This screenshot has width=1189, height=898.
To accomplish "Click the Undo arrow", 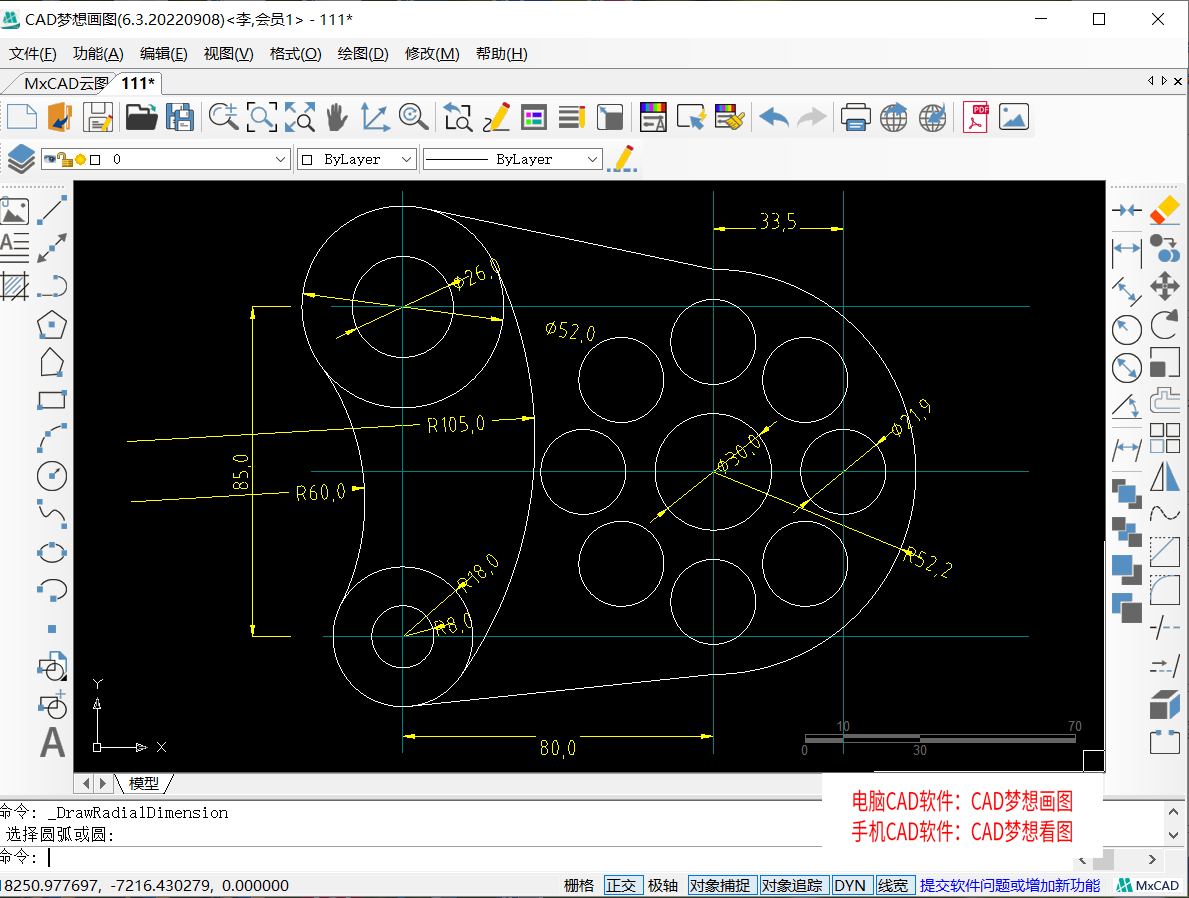I will click(773, 118).
